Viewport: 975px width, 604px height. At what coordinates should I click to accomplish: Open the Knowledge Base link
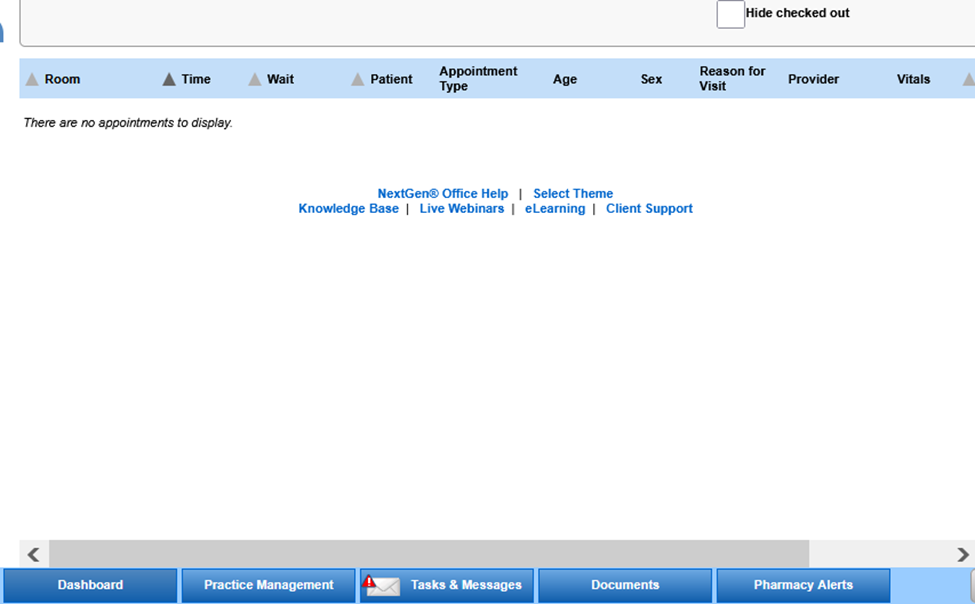[348, 209]
